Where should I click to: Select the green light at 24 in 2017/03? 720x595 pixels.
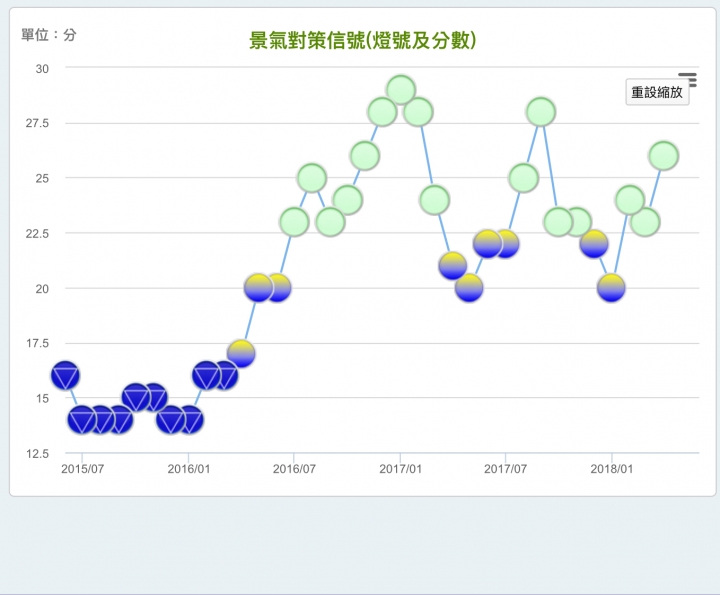pos(434,200)
